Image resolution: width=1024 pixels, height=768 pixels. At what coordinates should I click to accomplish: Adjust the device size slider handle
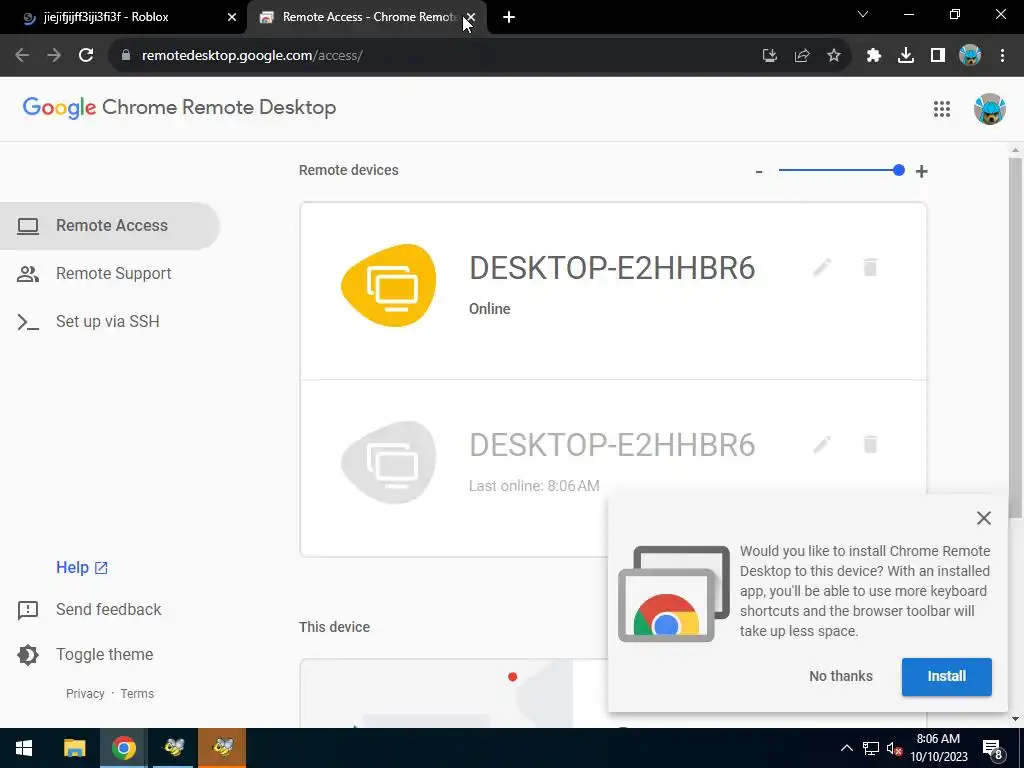899,170
